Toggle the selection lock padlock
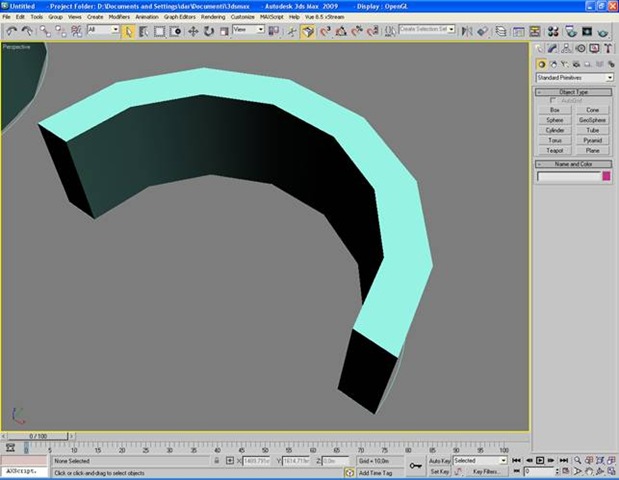Screen dimensions: 619x480 click(x=219, y=461)
